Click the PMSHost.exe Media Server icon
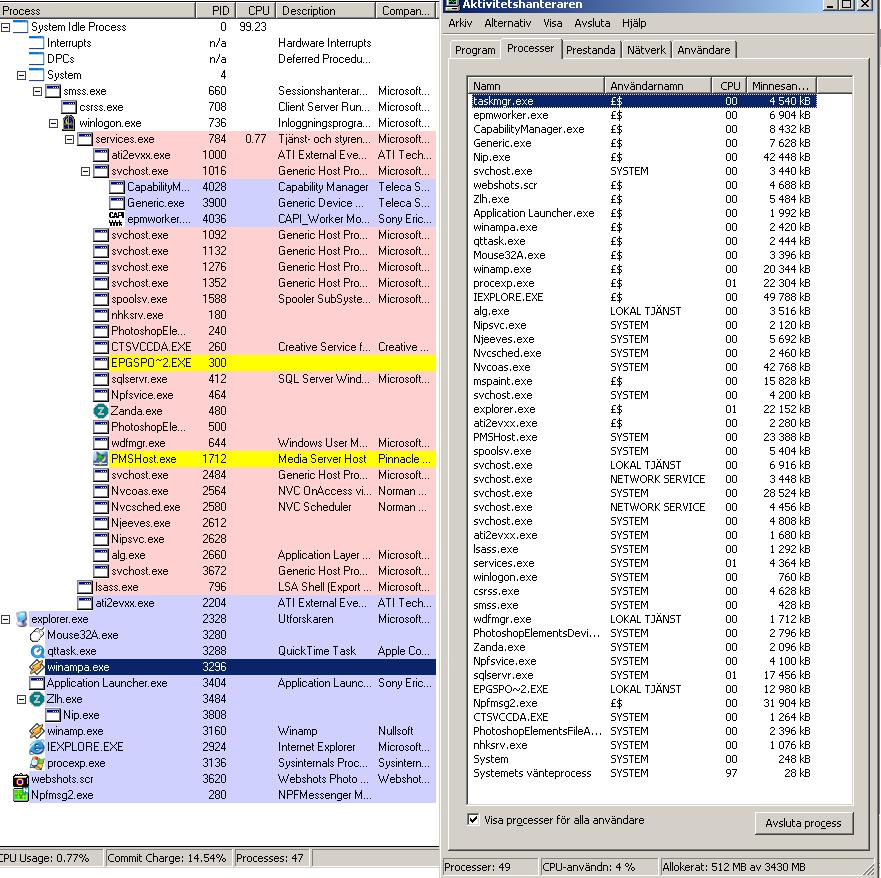The image size is (881, 878). point(100,459)
